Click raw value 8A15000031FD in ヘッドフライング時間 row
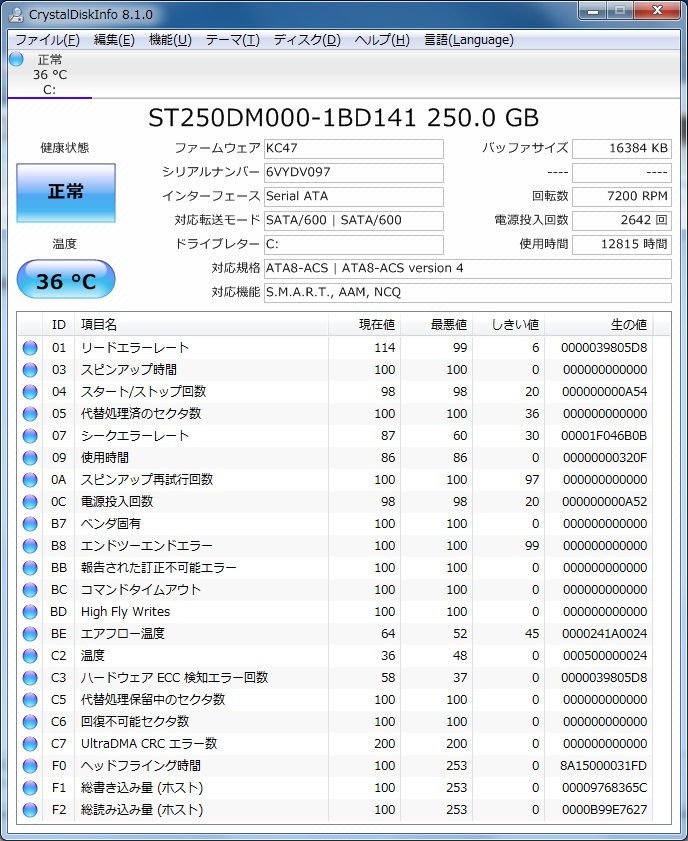 pyautogui.click(x=603, y=765)
